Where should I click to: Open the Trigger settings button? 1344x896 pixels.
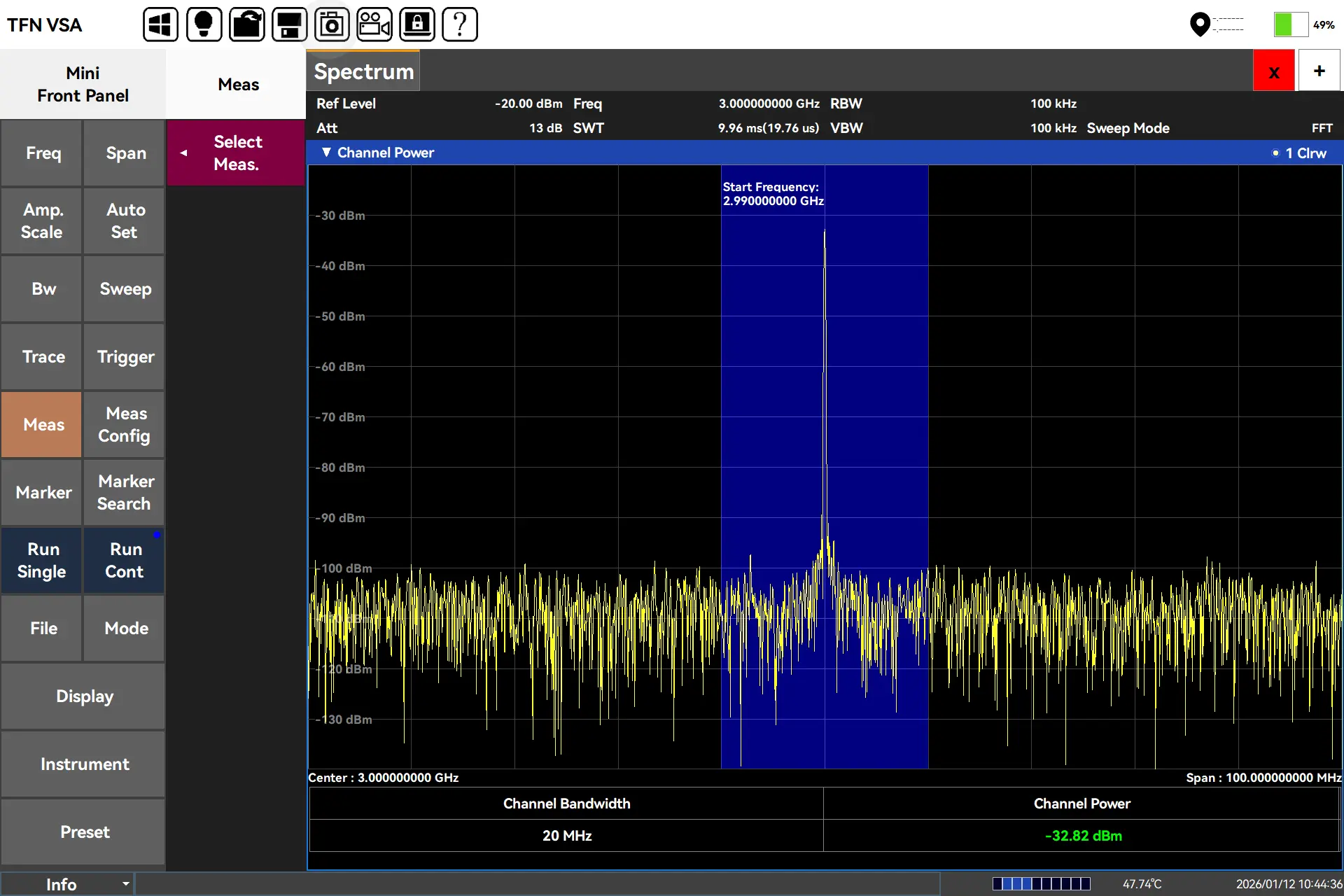point(125,356)
